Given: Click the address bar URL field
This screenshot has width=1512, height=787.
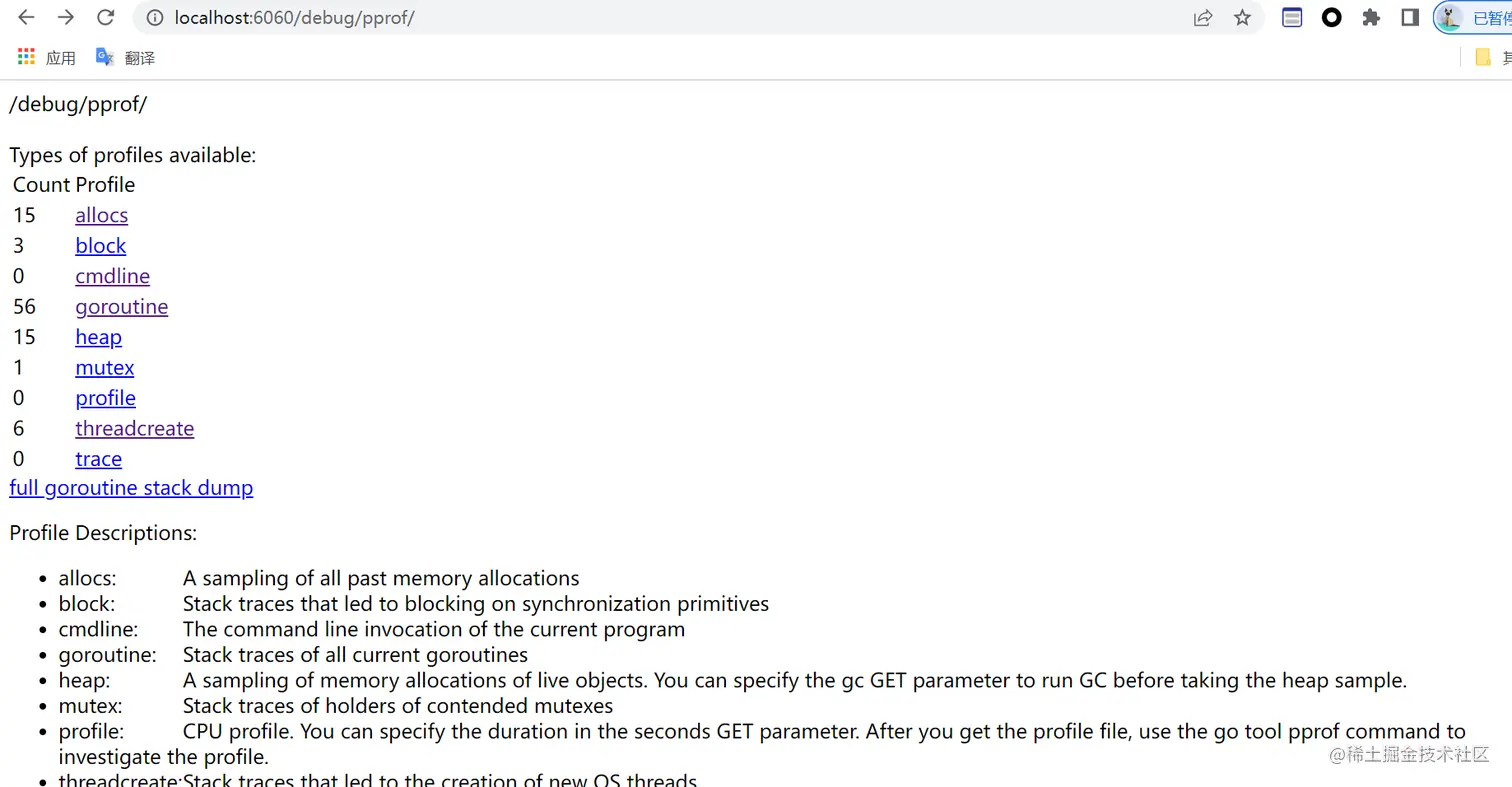Looking at the screenshot, I should [x=600, y=18].
